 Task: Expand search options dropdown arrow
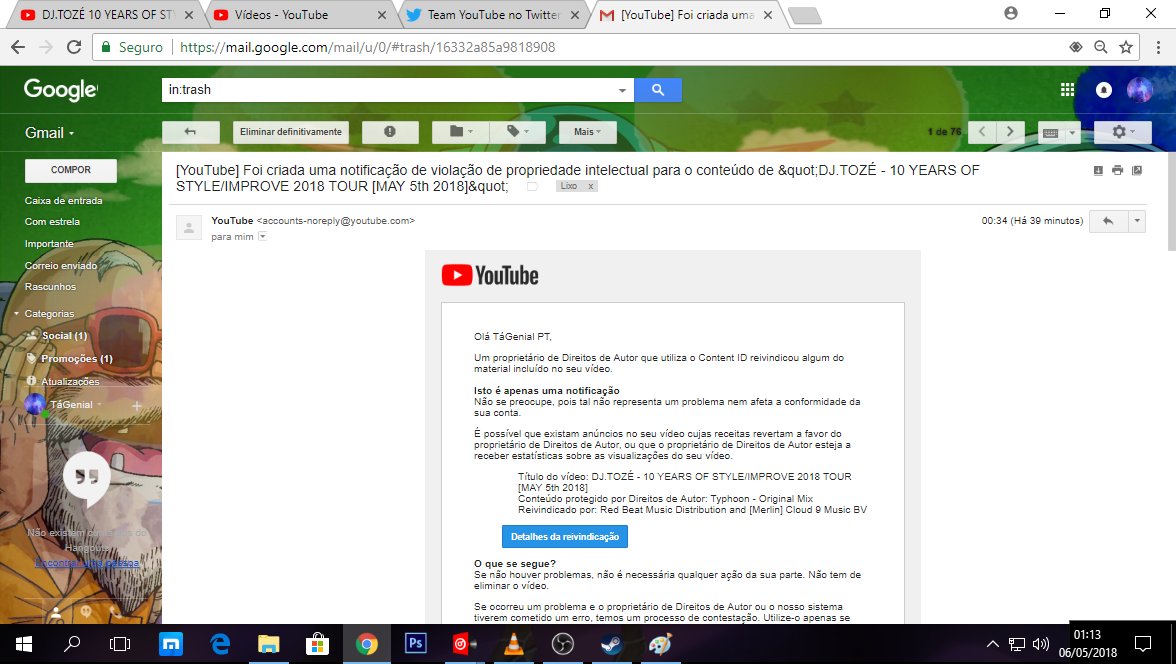point(622,90)
